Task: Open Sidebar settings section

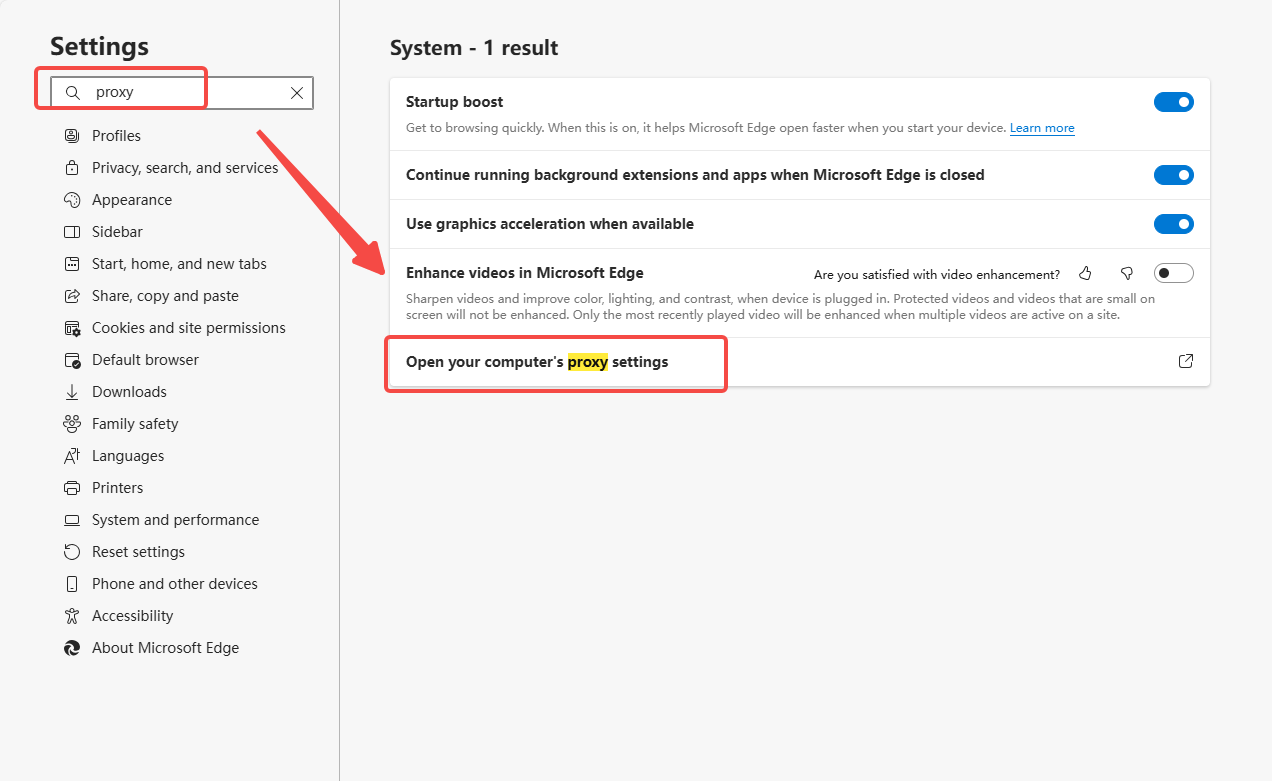Action: click(117, 232)
